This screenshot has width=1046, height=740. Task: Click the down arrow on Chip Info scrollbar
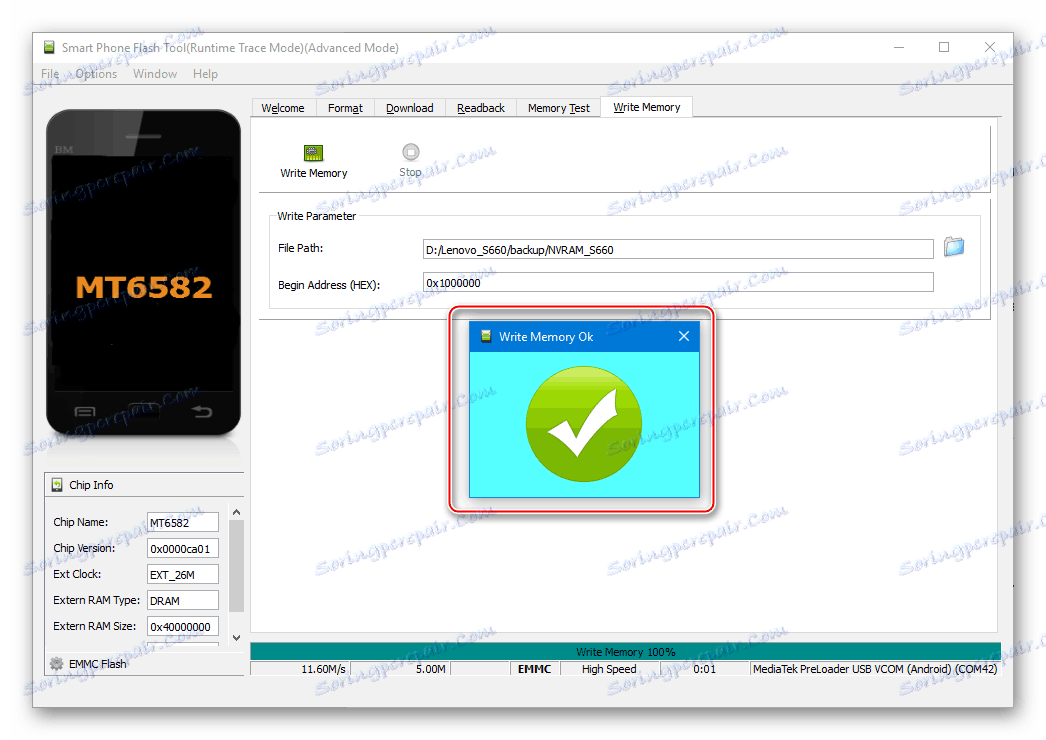236,637
